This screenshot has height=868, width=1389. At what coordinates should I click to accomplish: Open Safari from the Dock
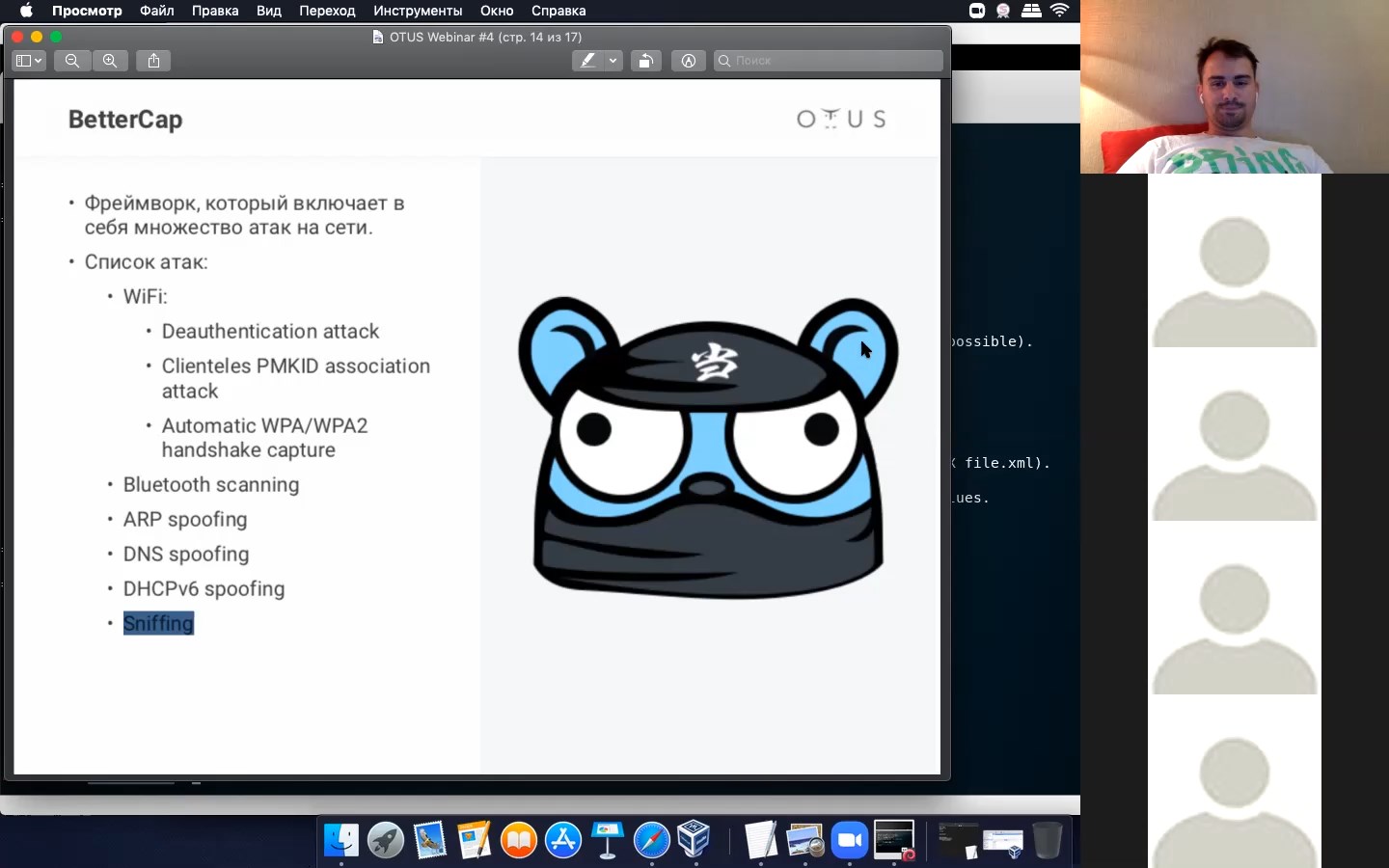tap(652, 840)
